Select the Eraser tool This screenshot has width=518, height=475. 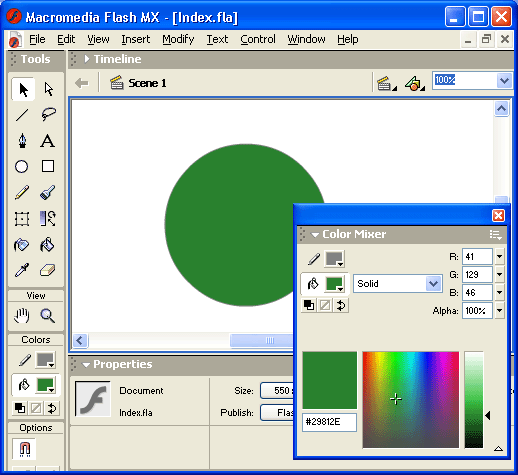48,270
